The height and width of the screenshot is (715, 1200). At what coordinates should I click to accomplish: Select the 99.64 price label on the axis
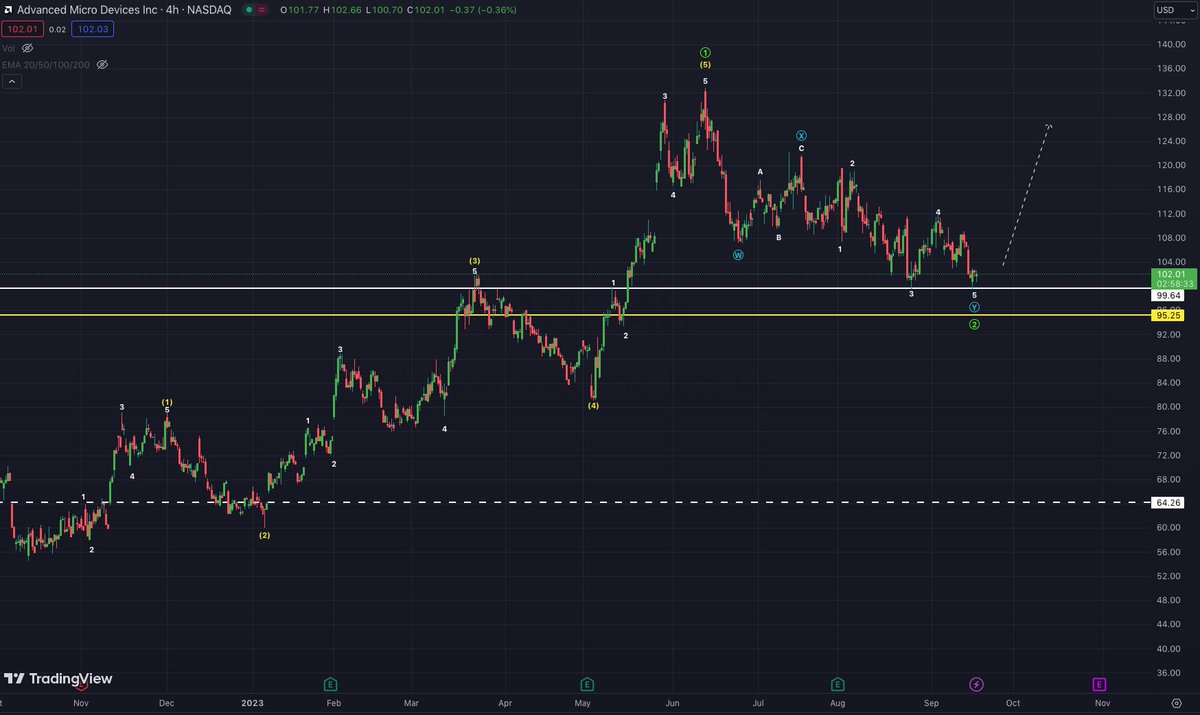coord(1167,296)
